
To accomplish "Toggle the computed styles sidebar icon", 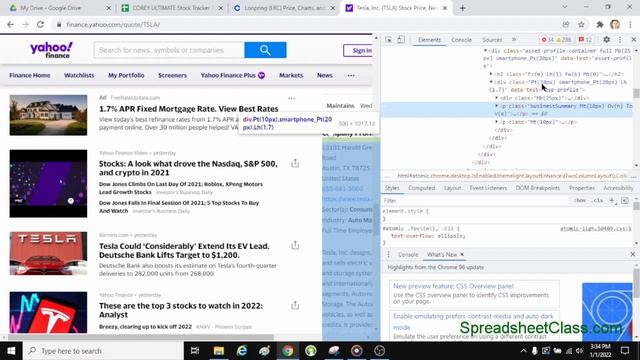I will [625, 200].
